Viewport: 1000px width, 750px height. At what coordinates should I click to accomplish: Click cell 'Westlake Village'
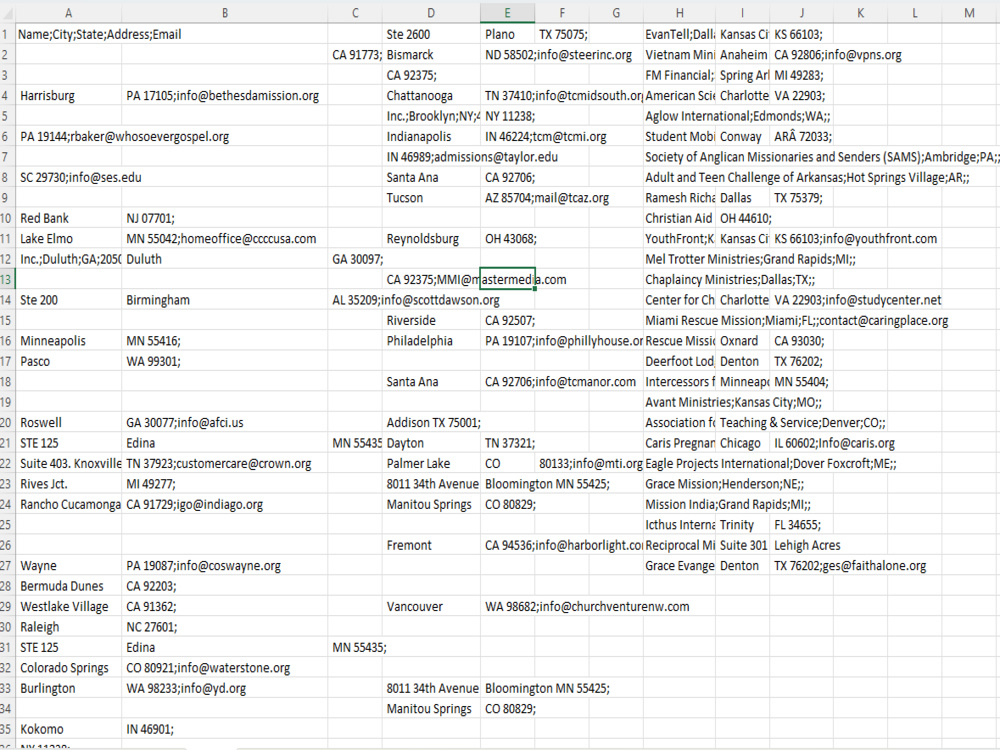tap(68, 607)
